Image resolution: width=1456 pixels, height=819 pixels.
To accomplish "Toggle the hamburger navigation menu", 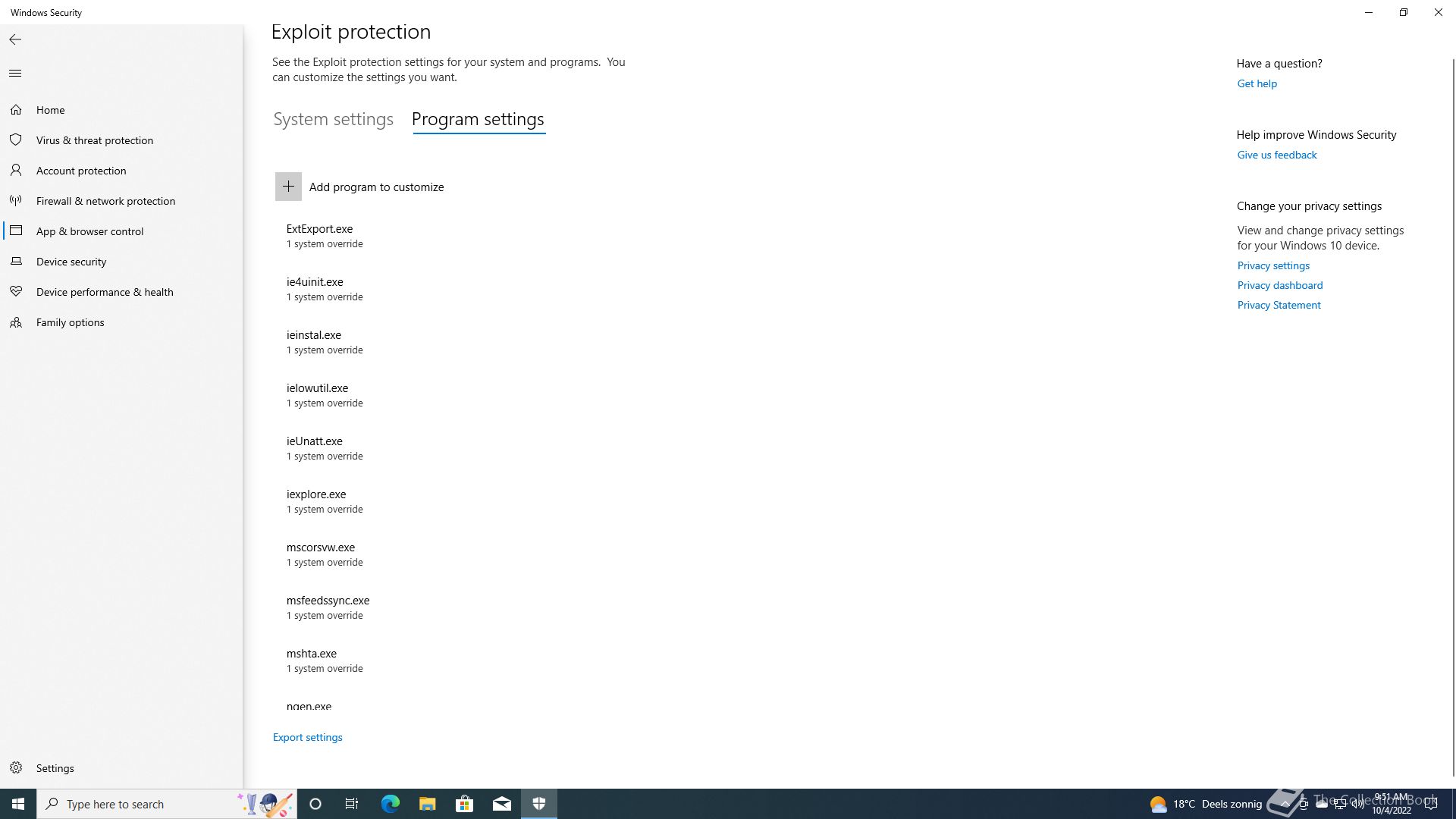I will click(x=15, y=74).
